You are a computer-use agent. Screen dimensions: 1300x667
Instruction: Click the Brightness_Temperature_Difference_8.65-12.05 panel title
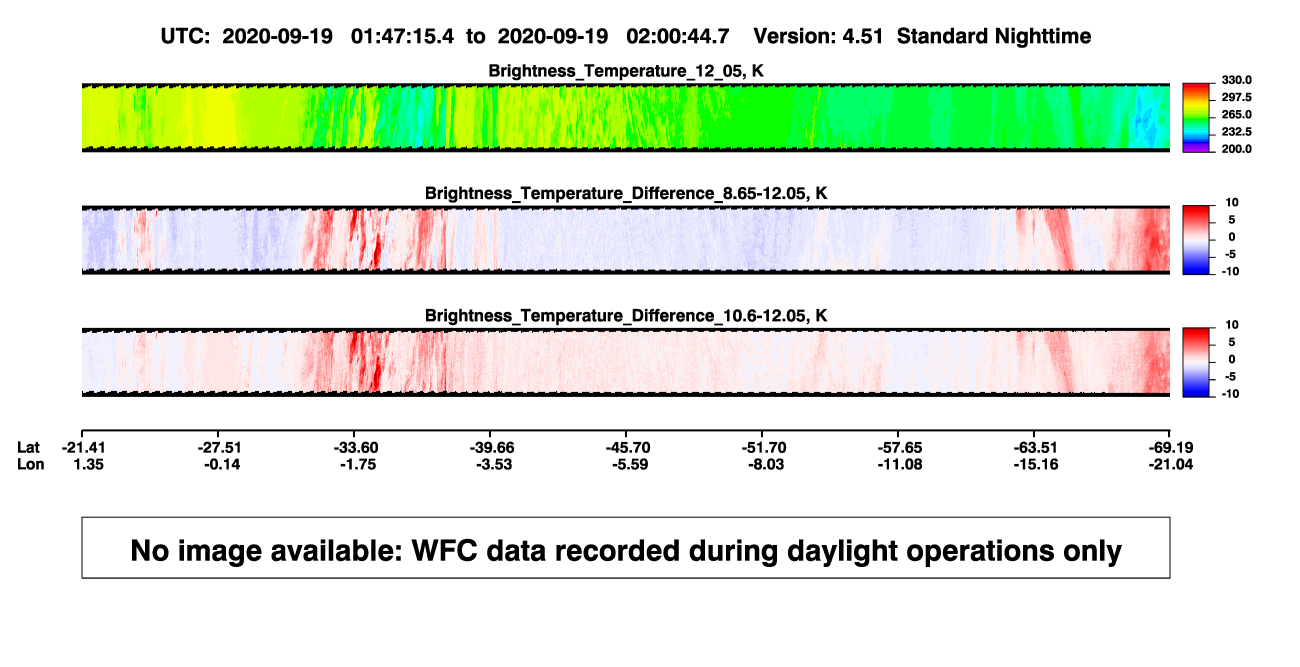pos(626,193)
